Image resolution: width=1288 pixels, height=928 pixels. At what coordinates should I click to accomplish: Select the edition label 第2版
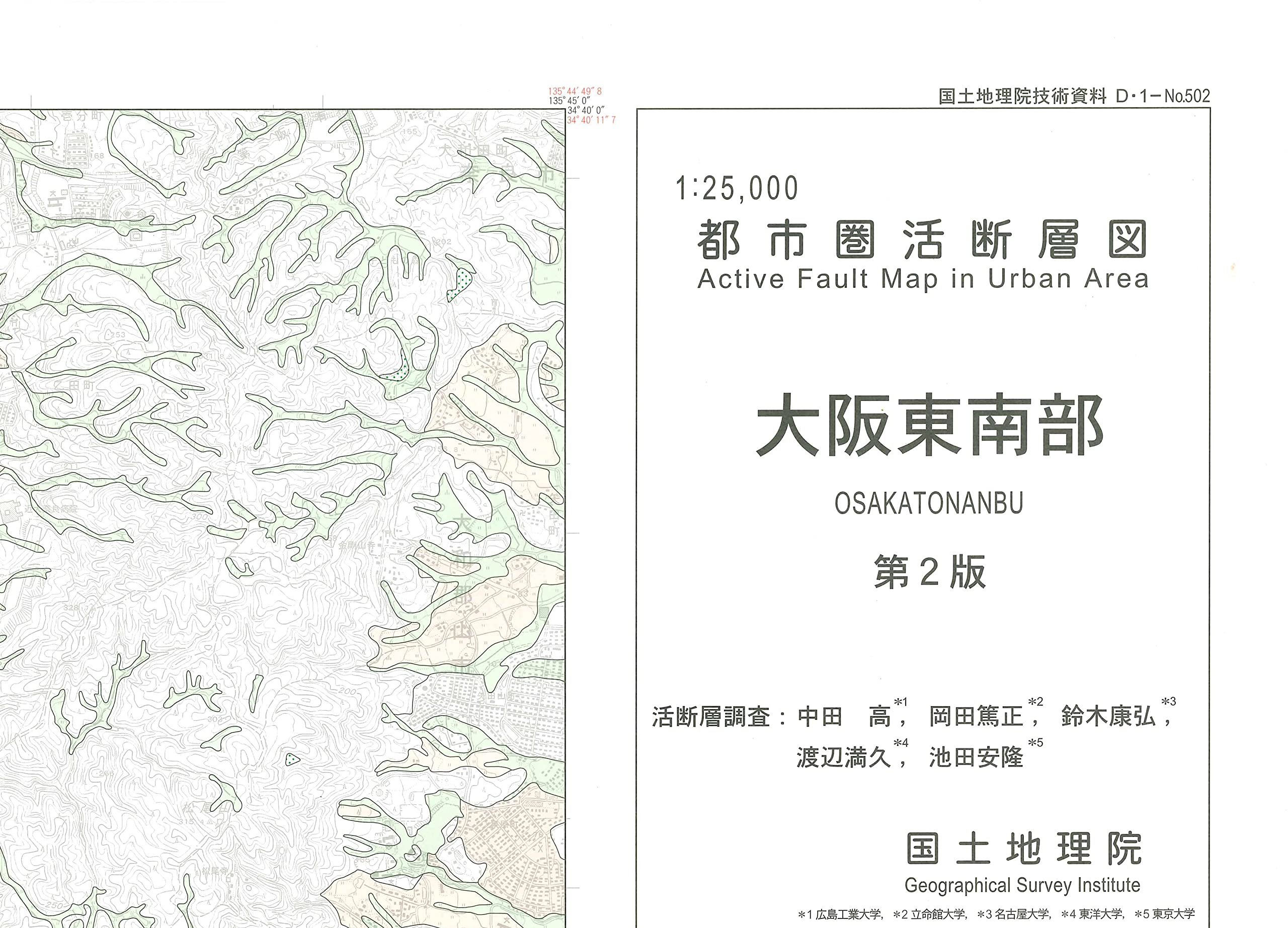click(930, 572)
